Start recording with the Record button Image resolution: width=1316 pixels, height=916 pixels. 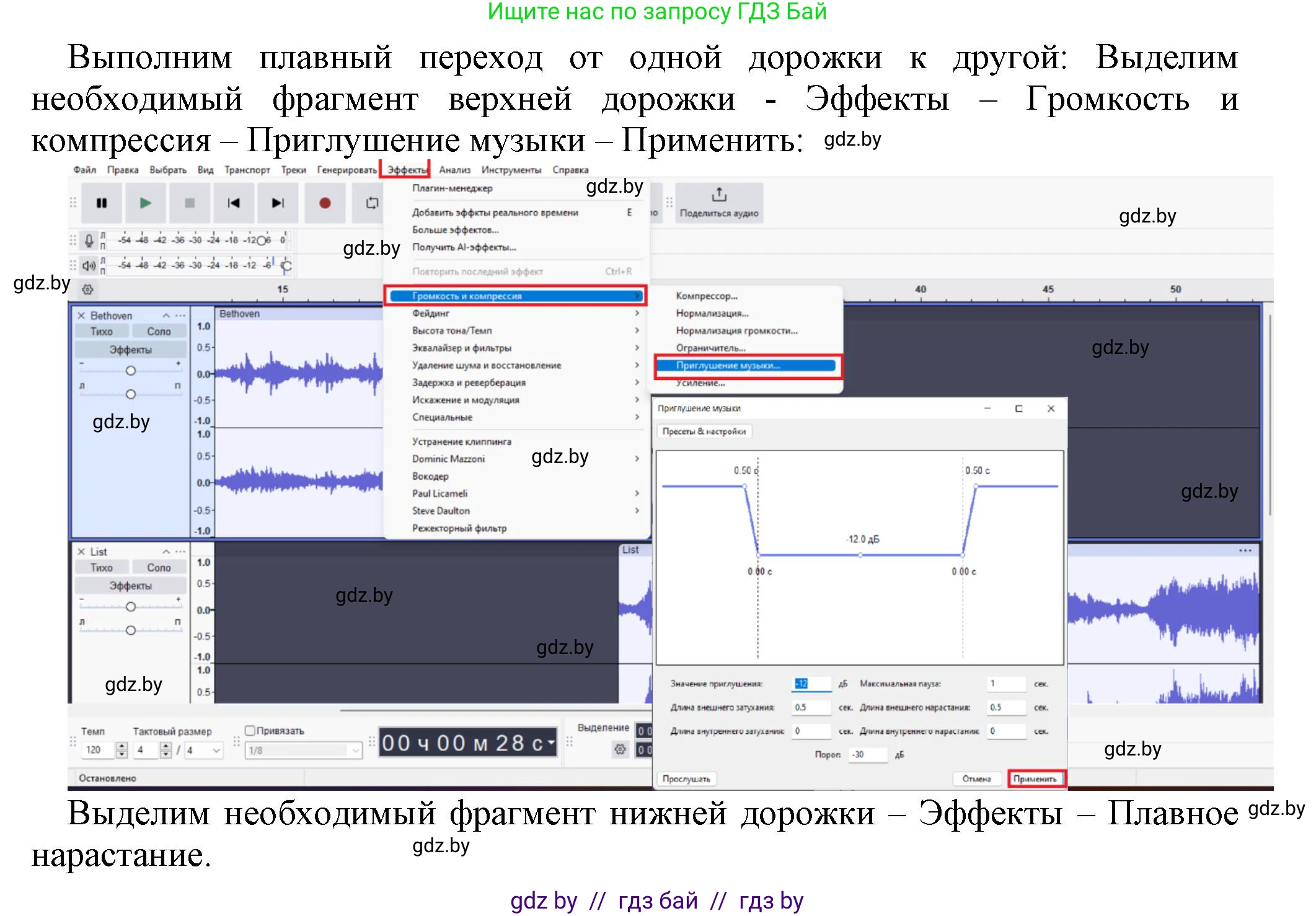click(325, 203)
